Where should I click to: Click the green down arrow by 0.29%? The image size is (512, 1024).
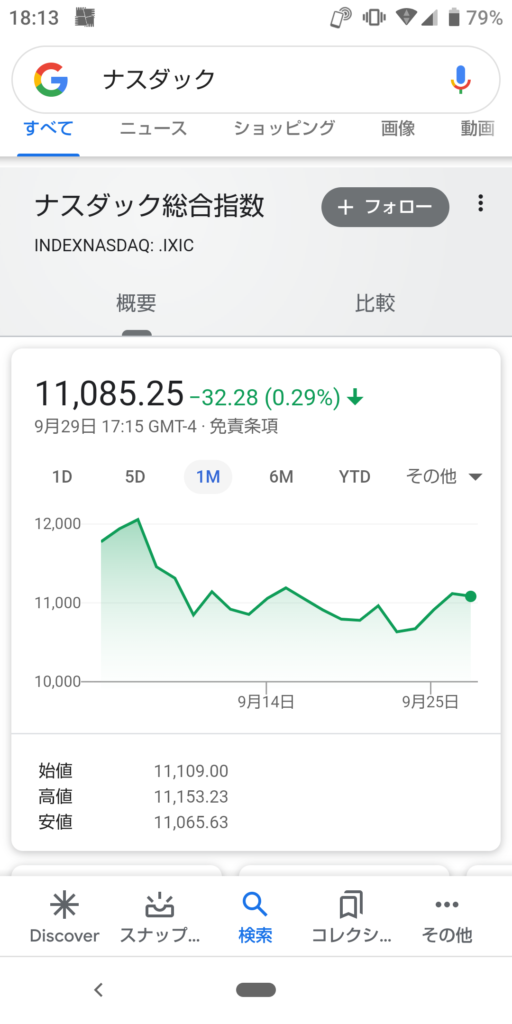(355, 396)
